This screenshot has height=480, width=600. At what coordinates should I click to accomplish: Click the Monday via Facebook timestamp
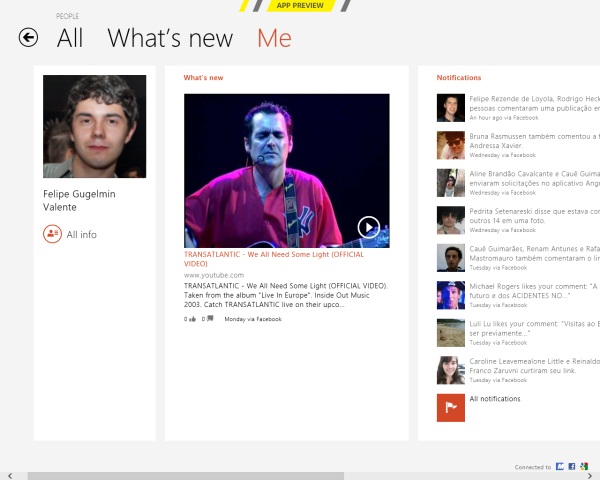[253, 319]
